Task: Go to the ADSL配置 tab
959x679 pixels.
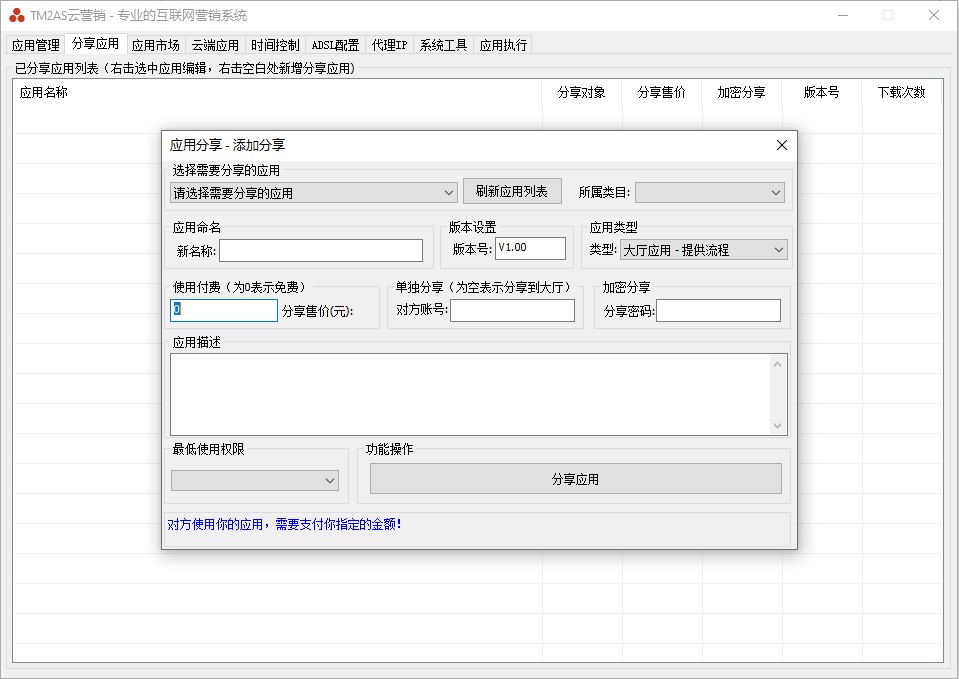Action: pos(335,45)
